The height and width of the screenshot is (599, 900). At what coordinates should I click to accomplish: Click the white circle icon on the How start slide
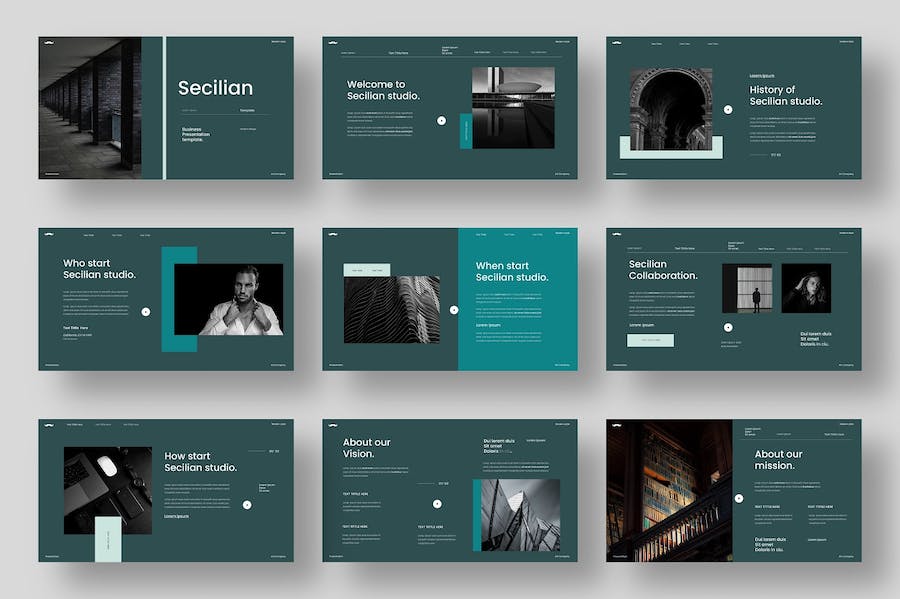pos(247,505)
